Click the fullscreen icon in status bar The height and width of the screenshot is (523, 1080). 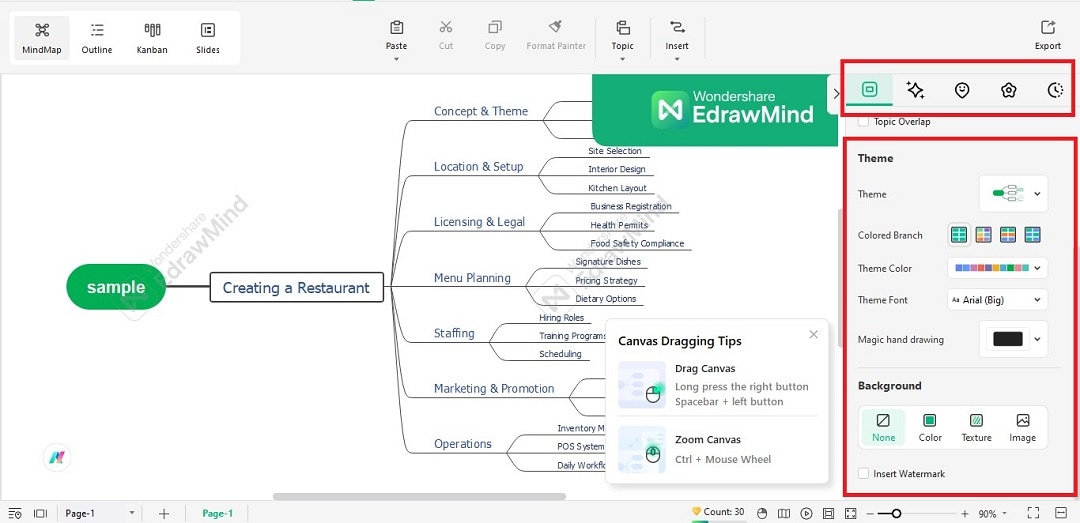pyautogui.click(x=1032, y=513)
